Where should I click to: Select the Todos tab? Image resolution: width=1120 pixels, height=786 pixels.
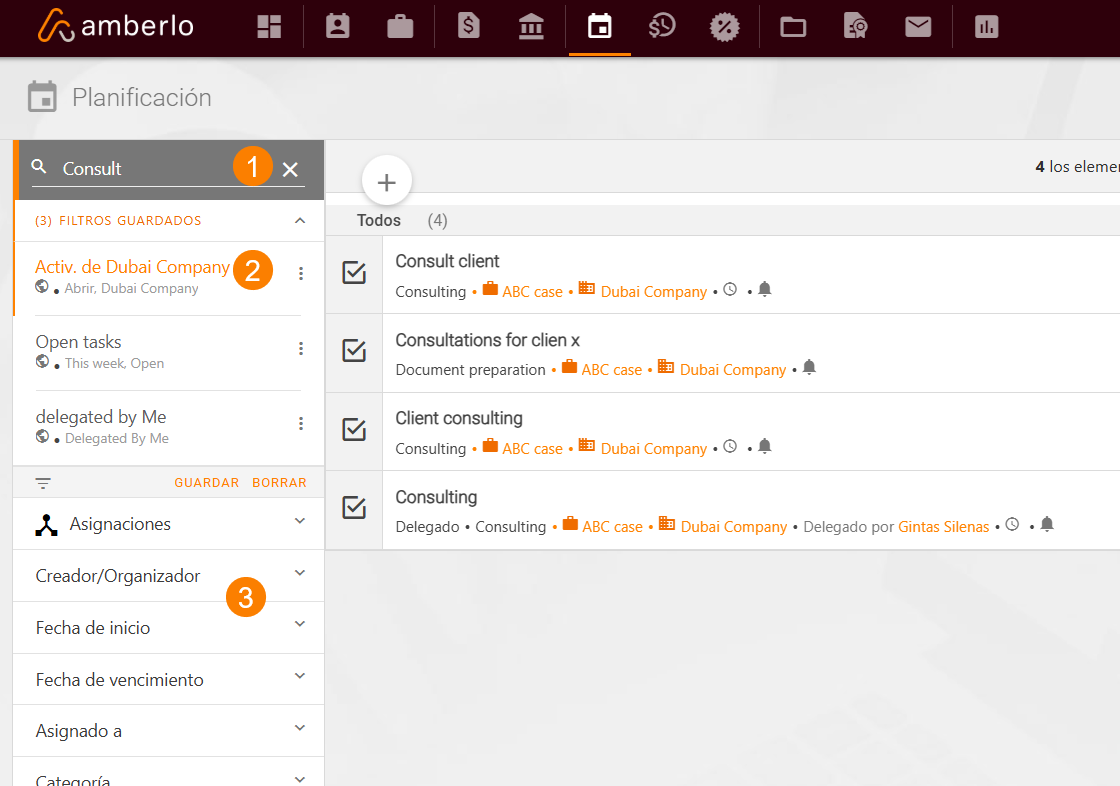click(x=379, y=220)
